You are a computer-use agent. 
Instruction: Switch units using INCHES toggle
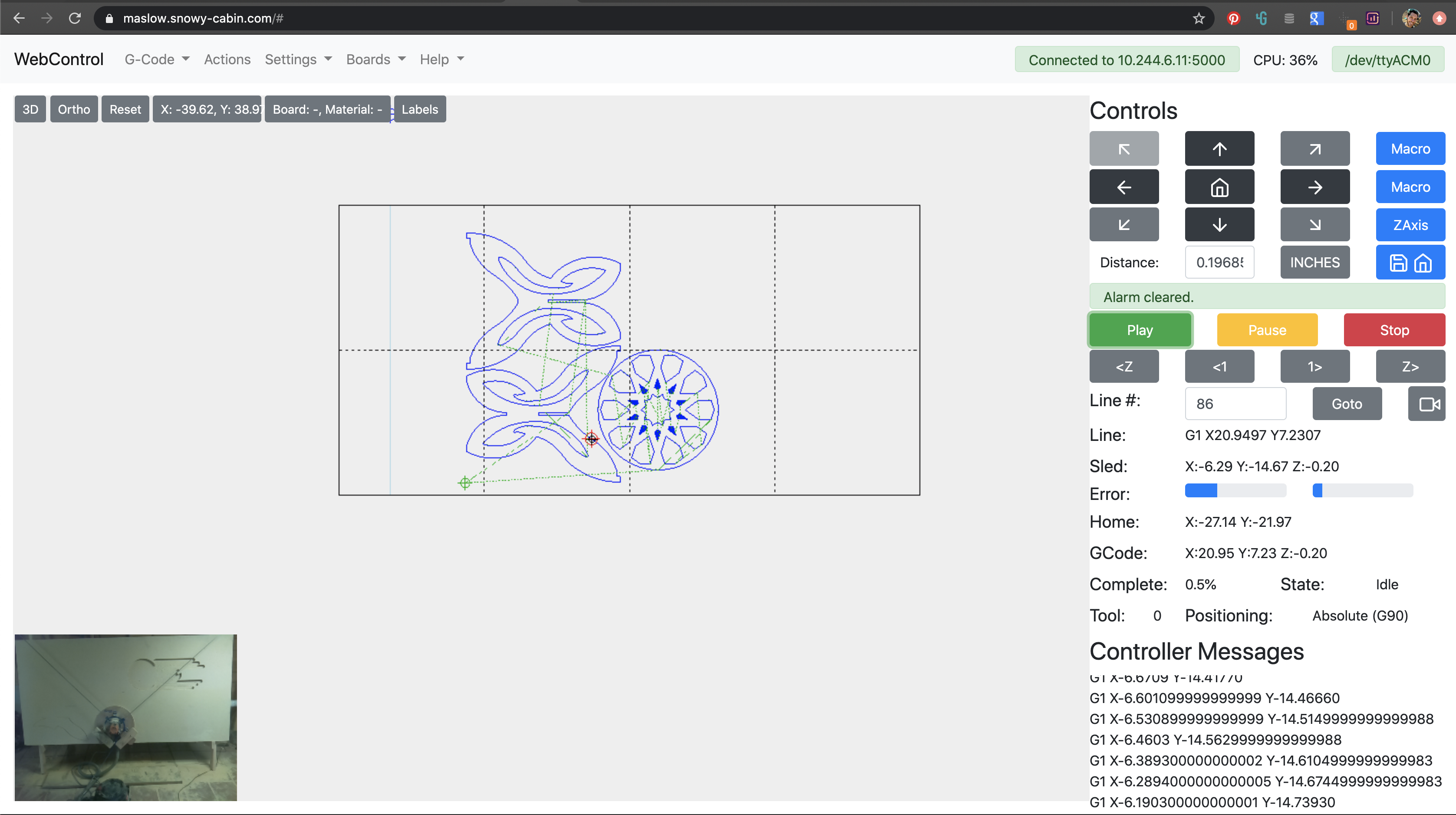point(1314,262)
